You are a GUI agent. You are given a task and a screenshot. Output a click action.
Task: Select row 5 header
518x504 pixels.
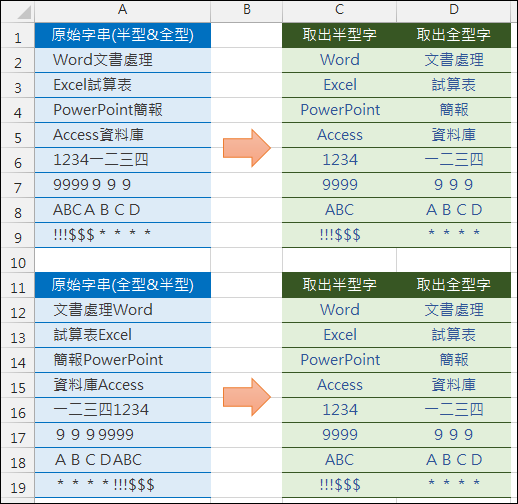(x=18, y=135)
